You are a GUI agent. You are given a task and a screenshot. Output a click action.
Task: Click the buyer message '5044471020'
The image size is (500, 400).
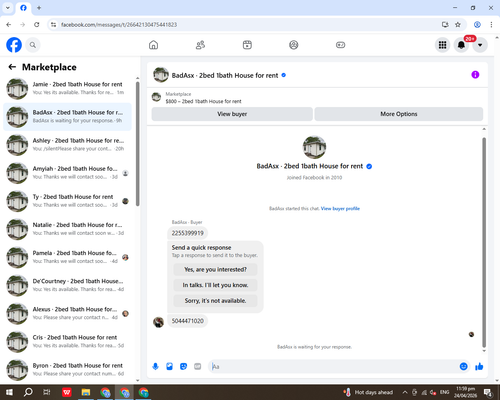pos(188,321)
